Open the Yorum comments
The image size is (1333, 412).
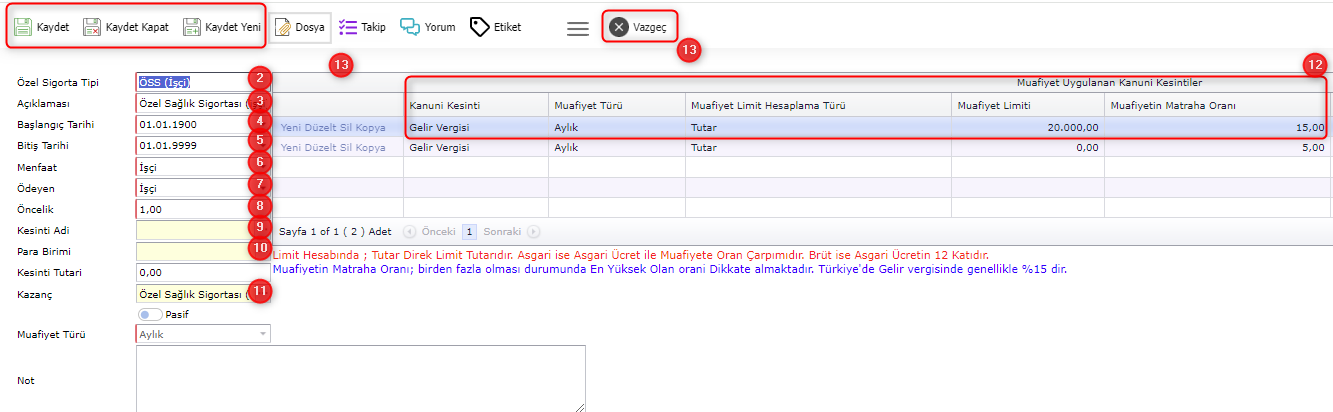[x=428, y=27]
